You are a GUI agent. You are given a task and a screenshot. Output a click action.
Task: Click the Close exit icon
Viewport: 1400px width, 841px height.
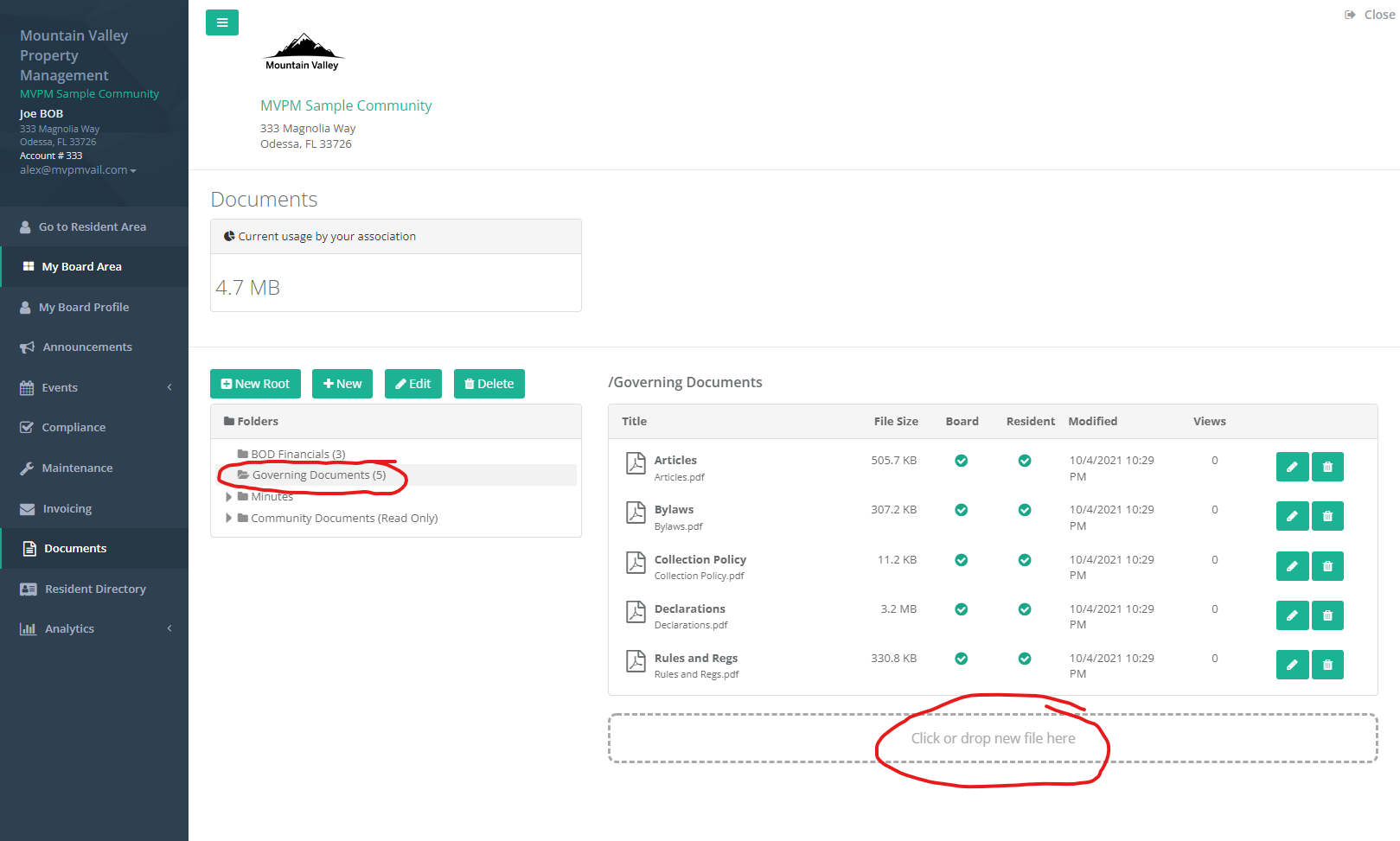click(1350, 15)
